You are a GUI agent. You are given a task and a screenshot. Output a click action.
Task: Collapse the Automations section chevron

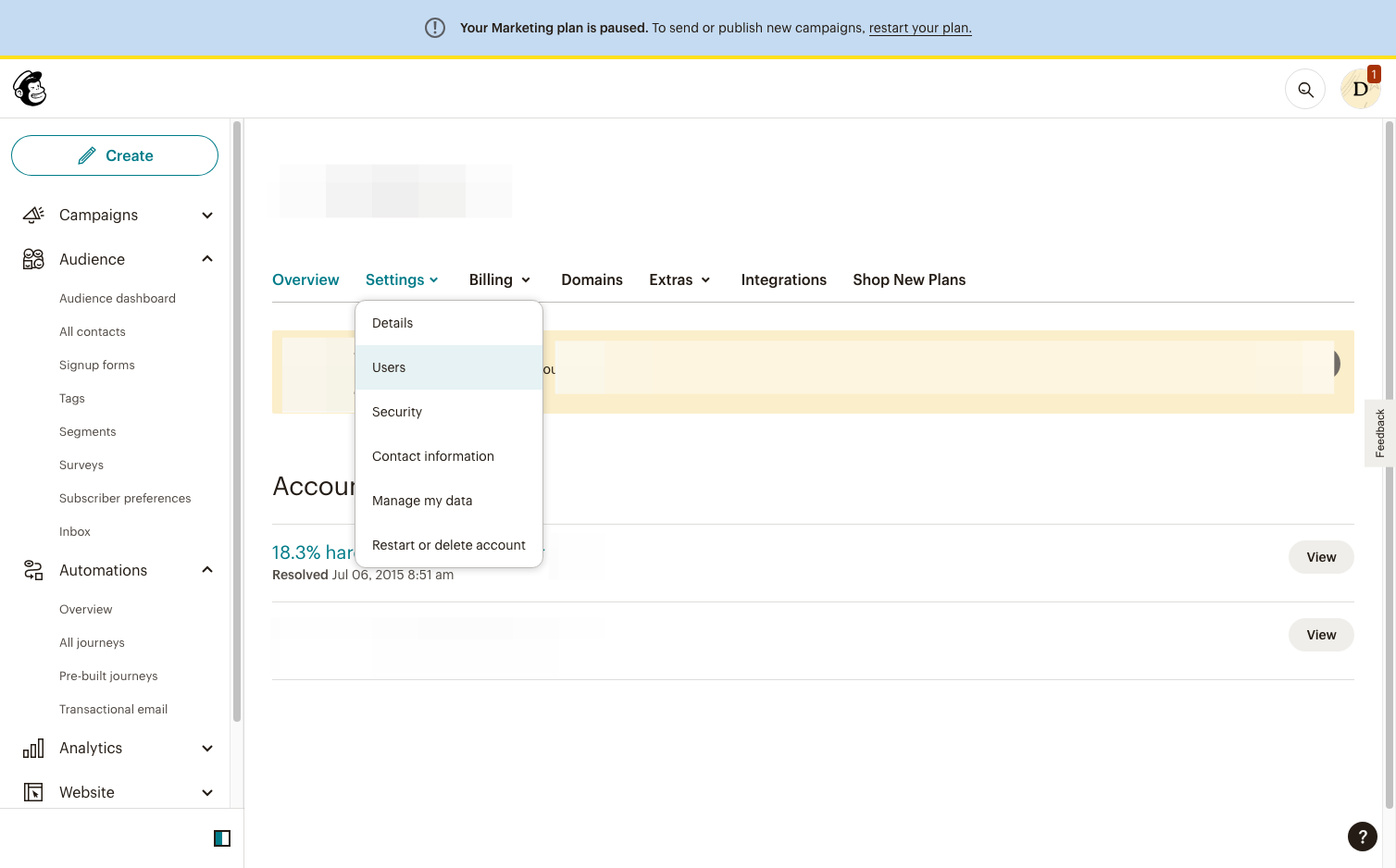(x=207, y=570)
